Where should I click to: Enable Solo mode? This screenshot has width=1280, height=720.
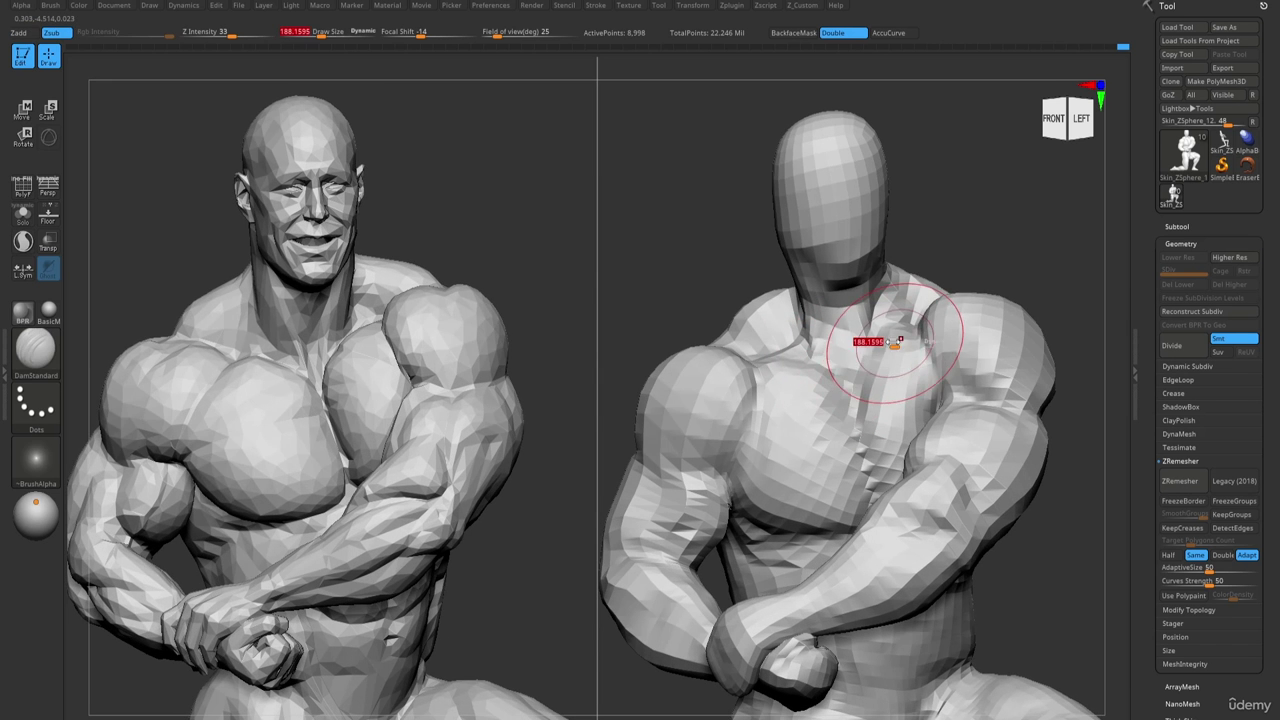click(x=22, y=214)
